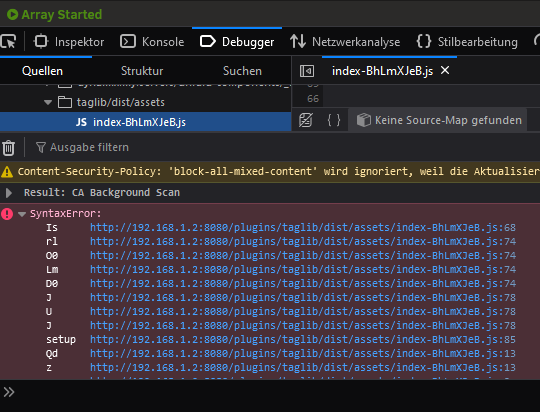Click the console input prompt chevrons
This screenshot has height=412, width=540.
[9, 392]
